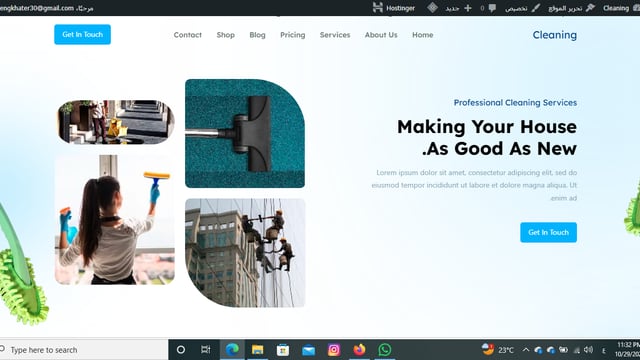Go to the Home nav link

point(423,35)
